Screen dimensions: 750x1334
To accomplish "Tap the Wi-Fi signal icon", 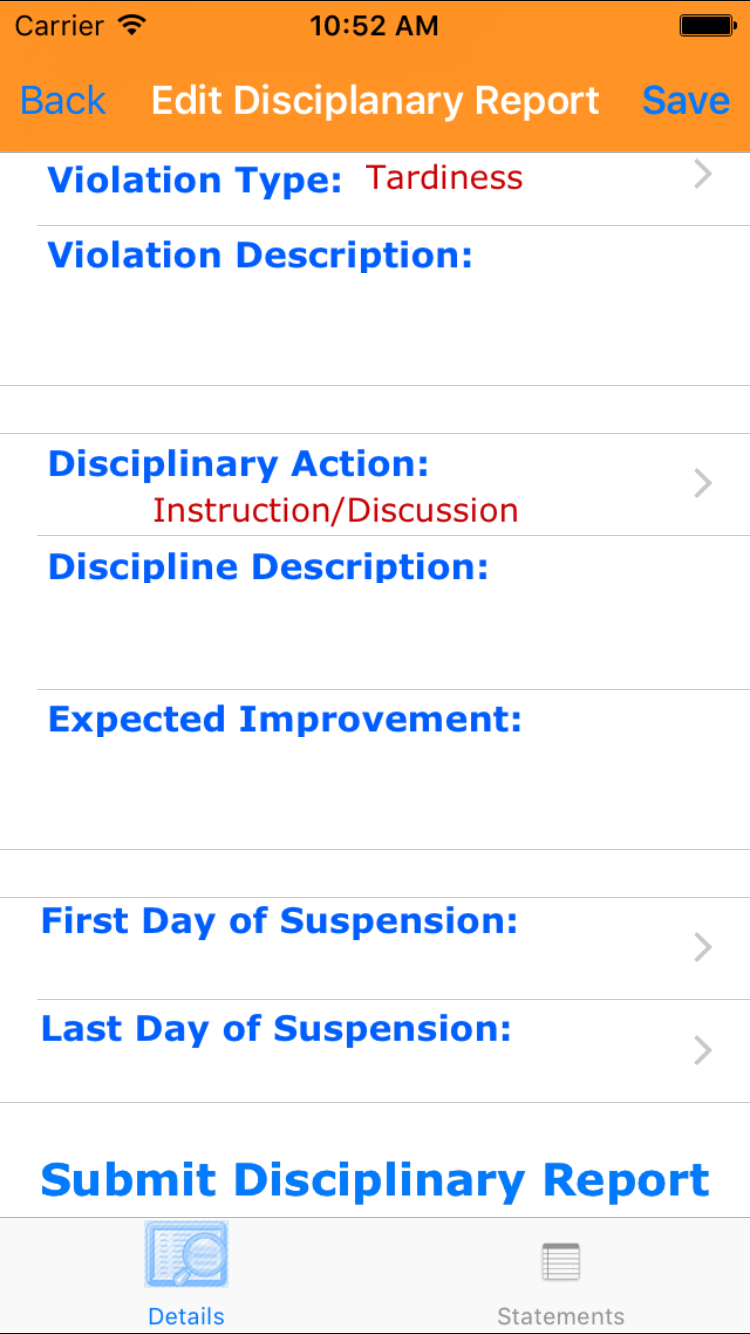I will (131, 26).
